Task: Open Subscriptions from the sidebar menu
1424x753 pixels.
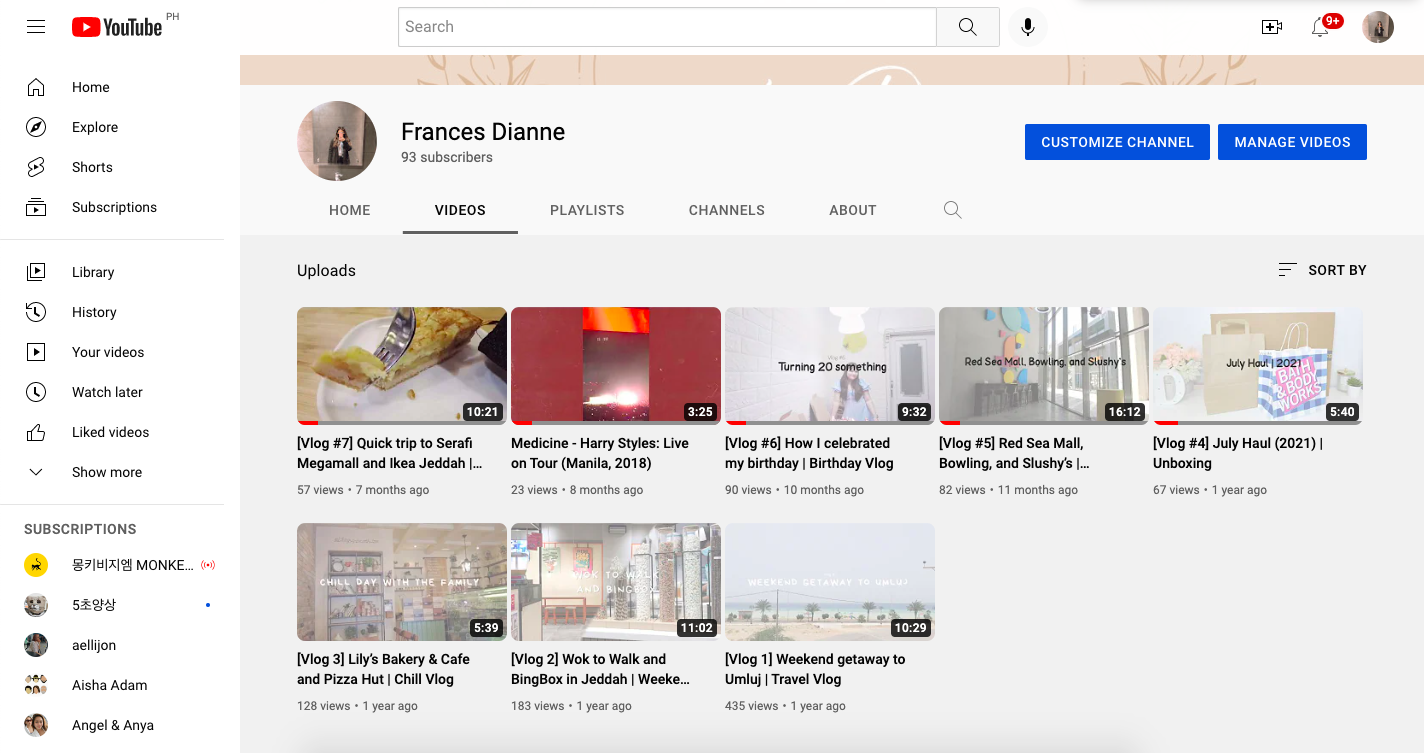Action: point(112,207)
